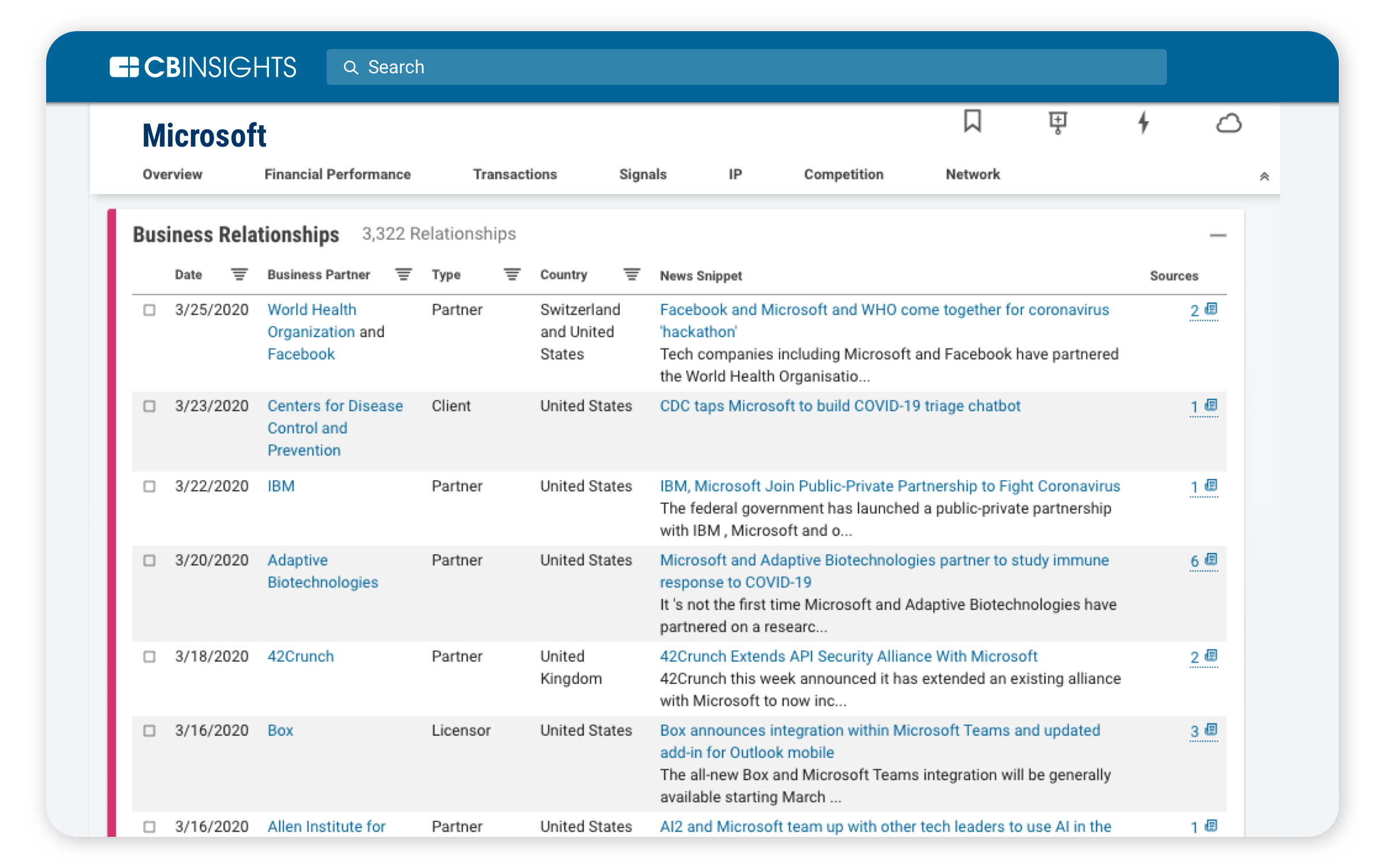Open the Date column filter
The width and height of the screenshot is (1385, 868).
pos(239,274)
